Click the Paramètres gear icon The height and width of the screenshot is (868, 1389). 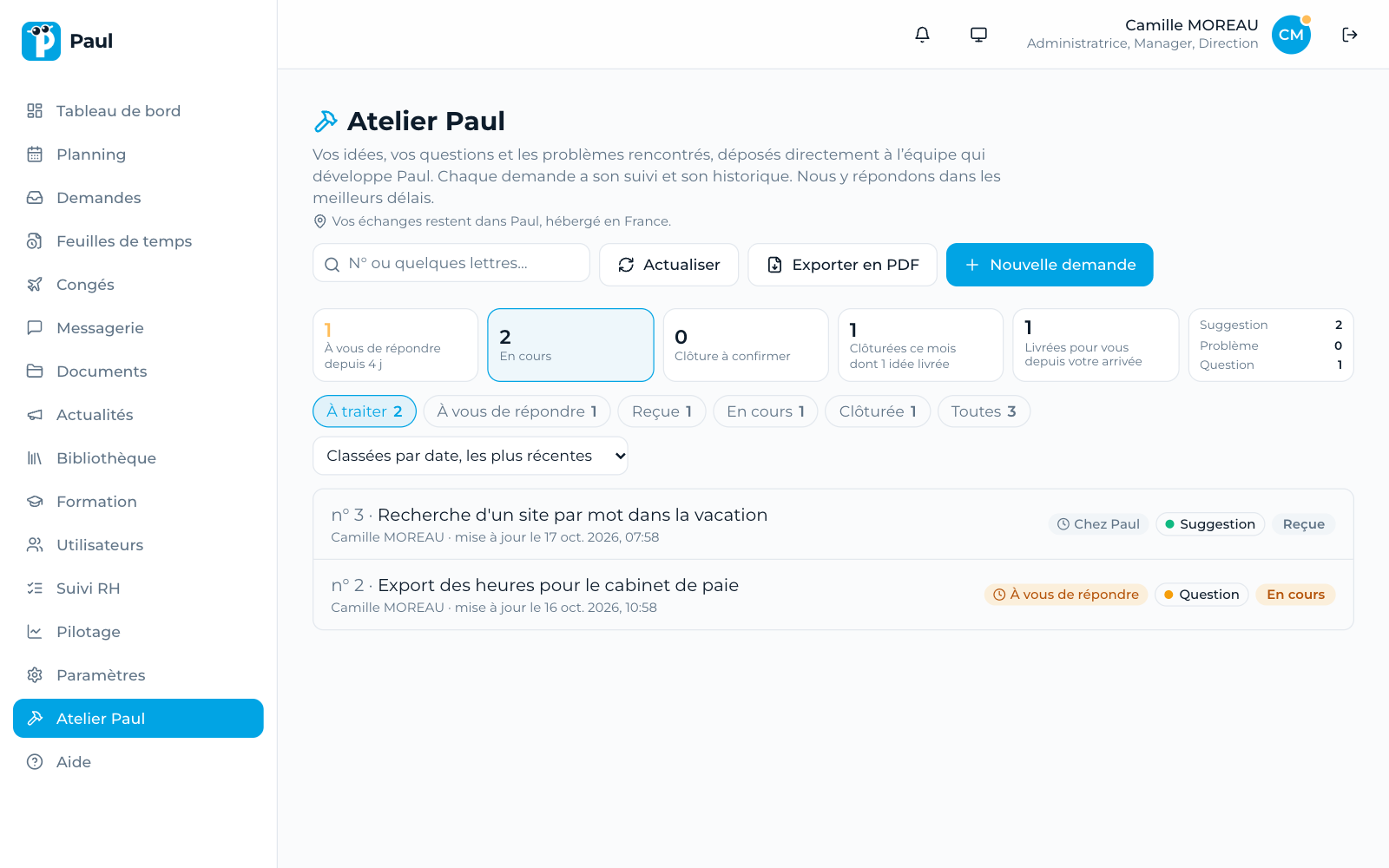point(35,675)
